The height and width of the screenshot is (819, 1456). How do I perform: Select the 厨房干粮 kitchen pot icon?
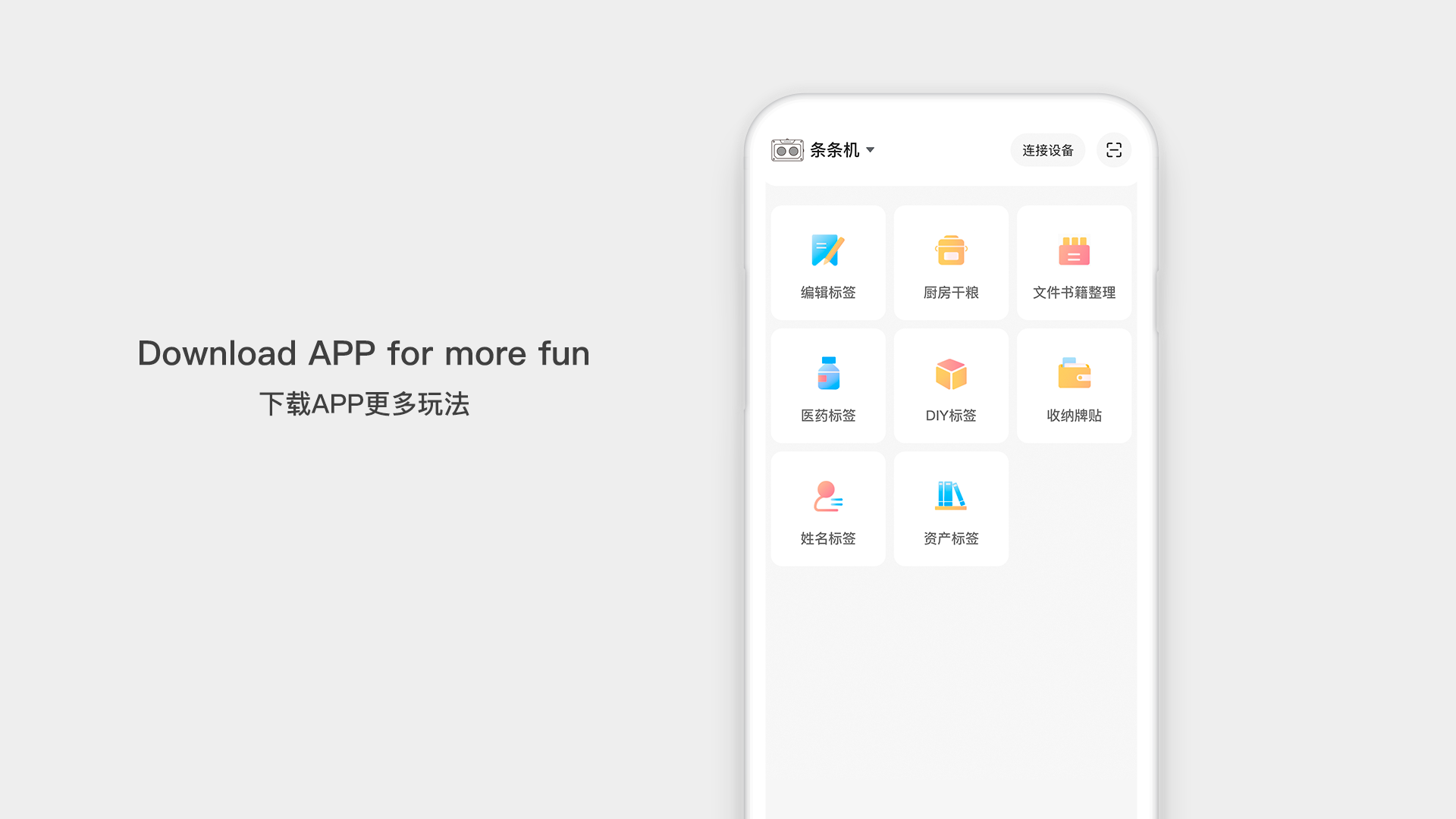pos(951,250)
